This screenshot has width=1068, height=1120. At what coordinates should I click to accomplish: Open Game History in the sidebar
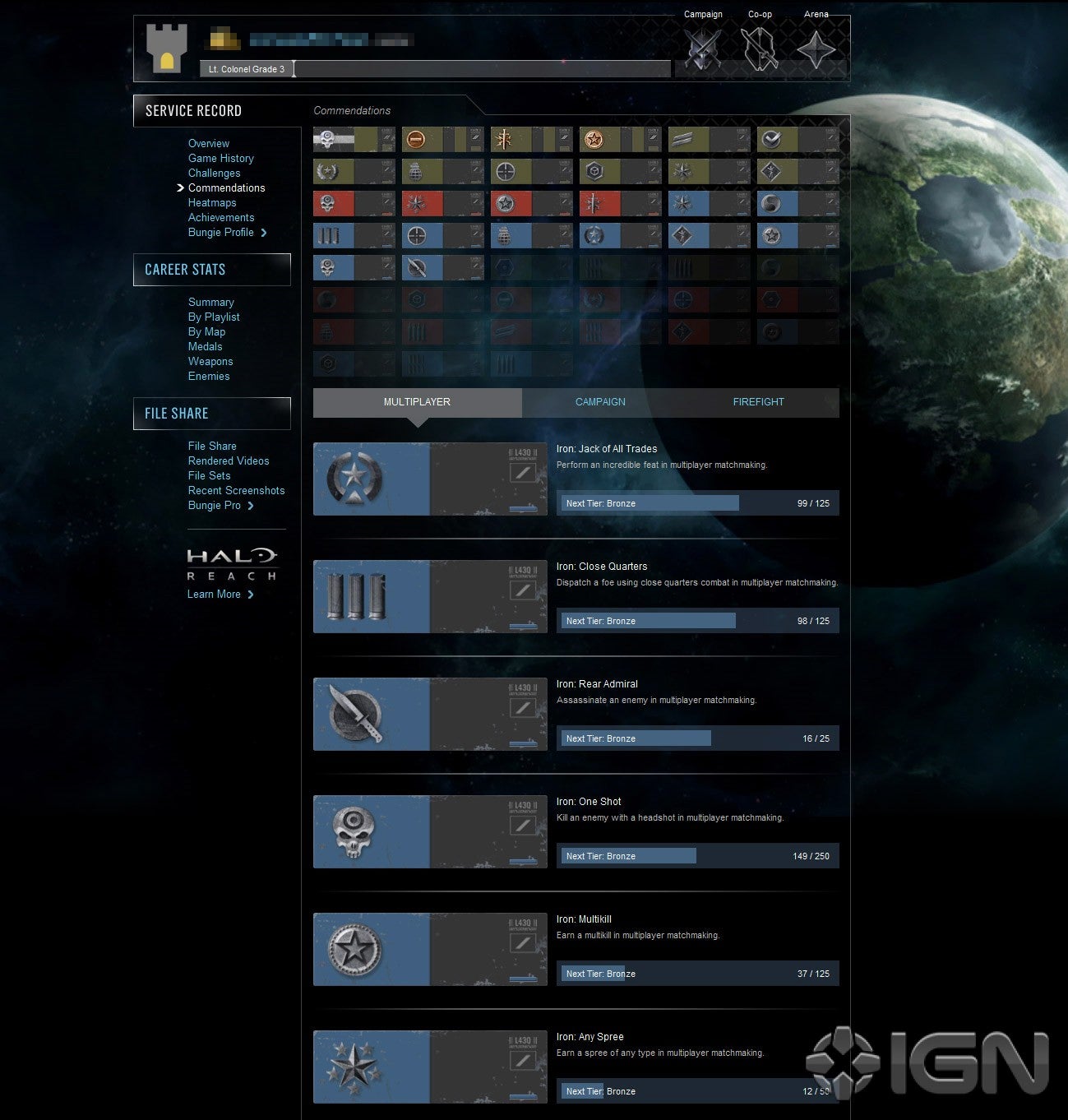(x=221, y=159)
